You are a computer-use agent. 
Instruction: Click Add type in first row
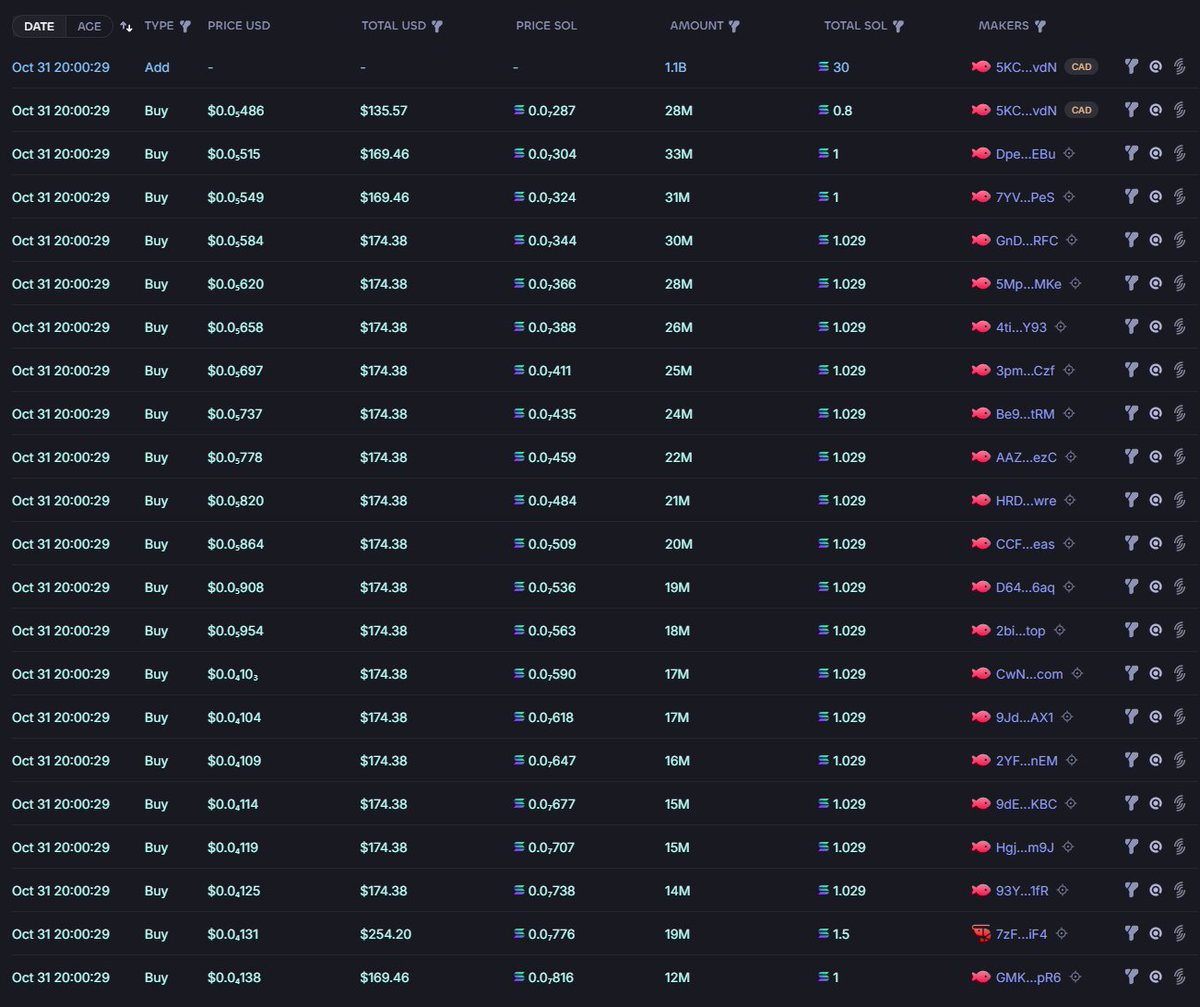(157, 67)
